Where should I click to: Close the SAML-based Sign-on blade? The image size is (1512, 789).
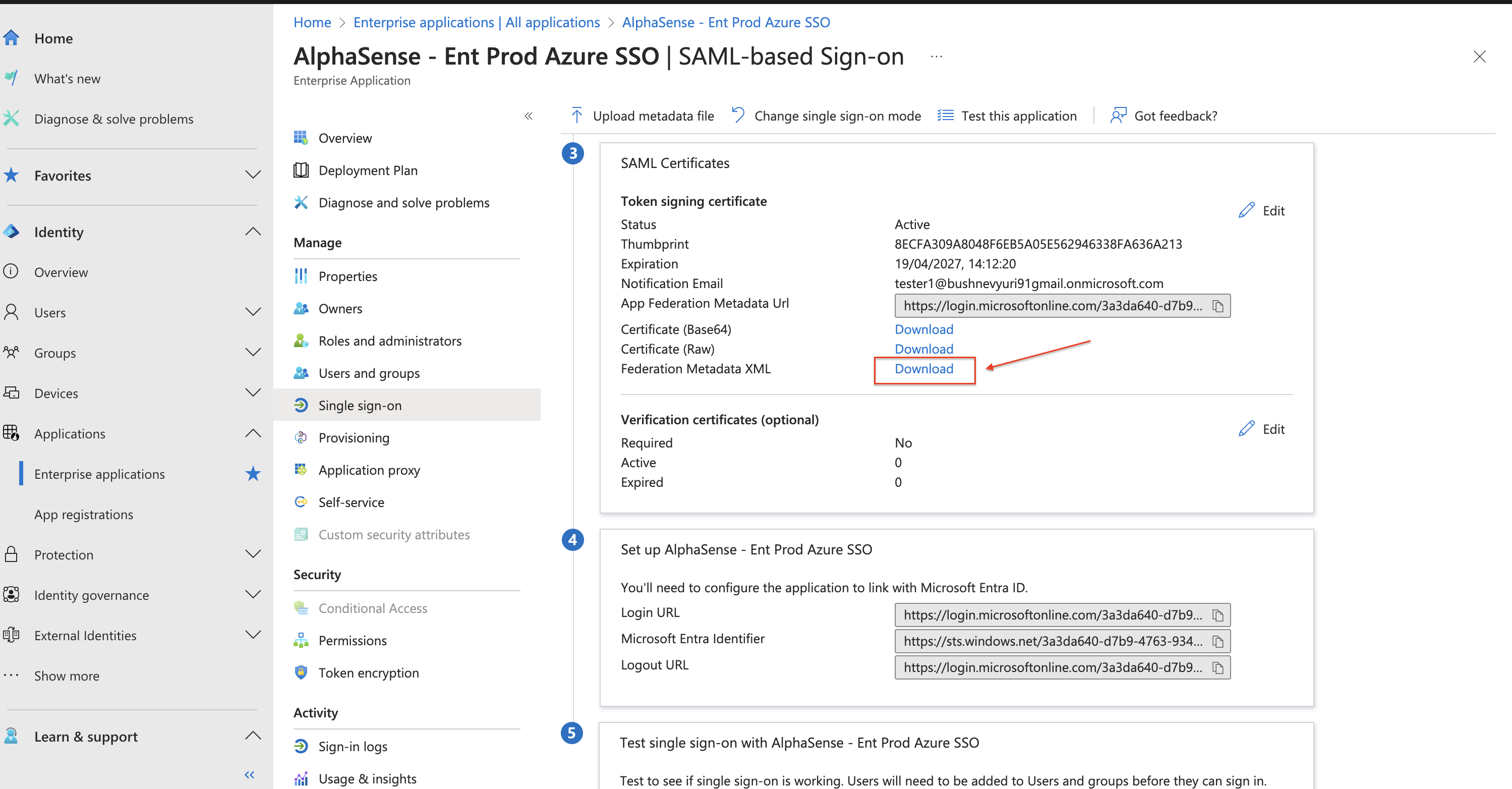[1480, 57]
